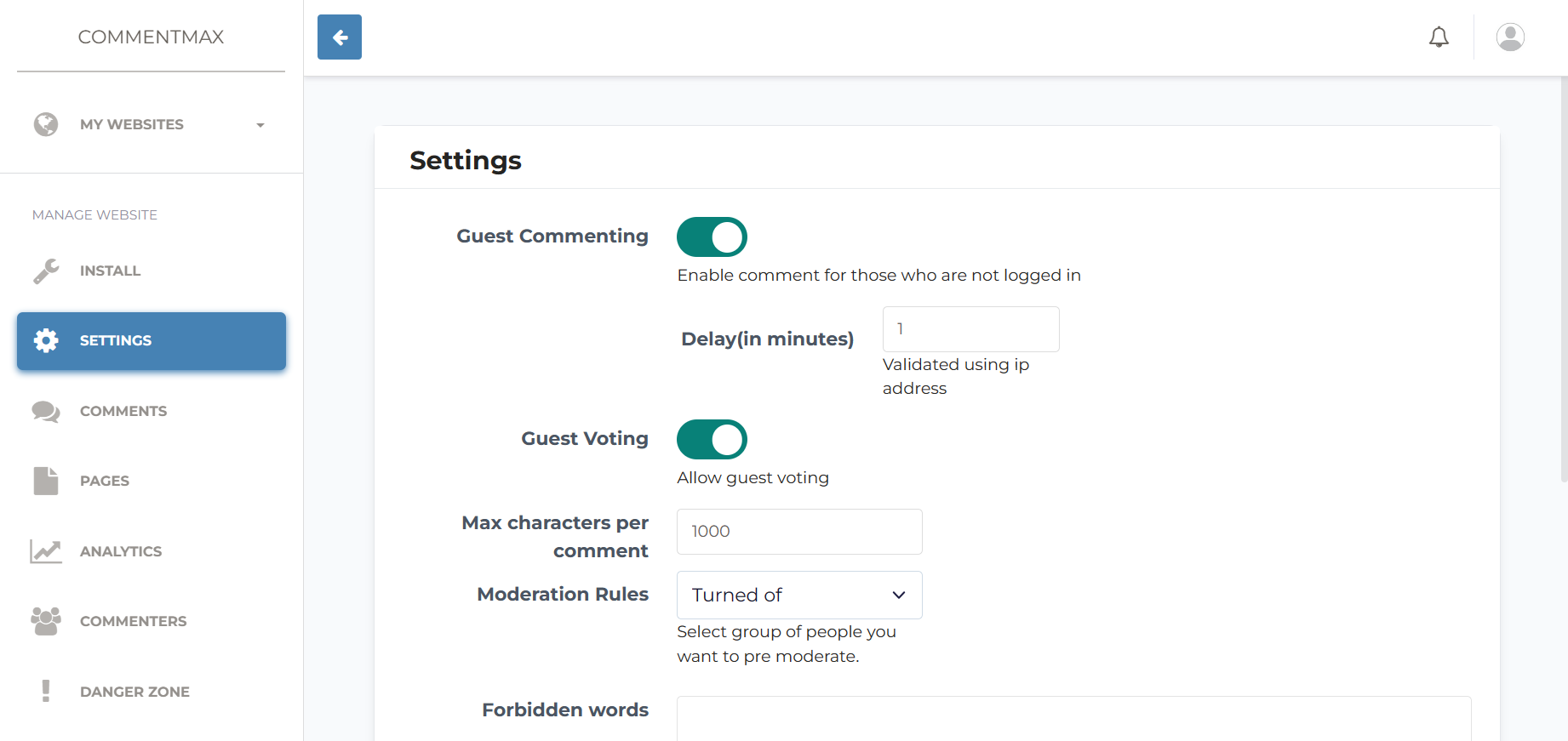The image size is (1568, 741).
Task: Click 'Enable comment for those who are not logged in'
Action: pyautogui.click(x=879, y=275)
